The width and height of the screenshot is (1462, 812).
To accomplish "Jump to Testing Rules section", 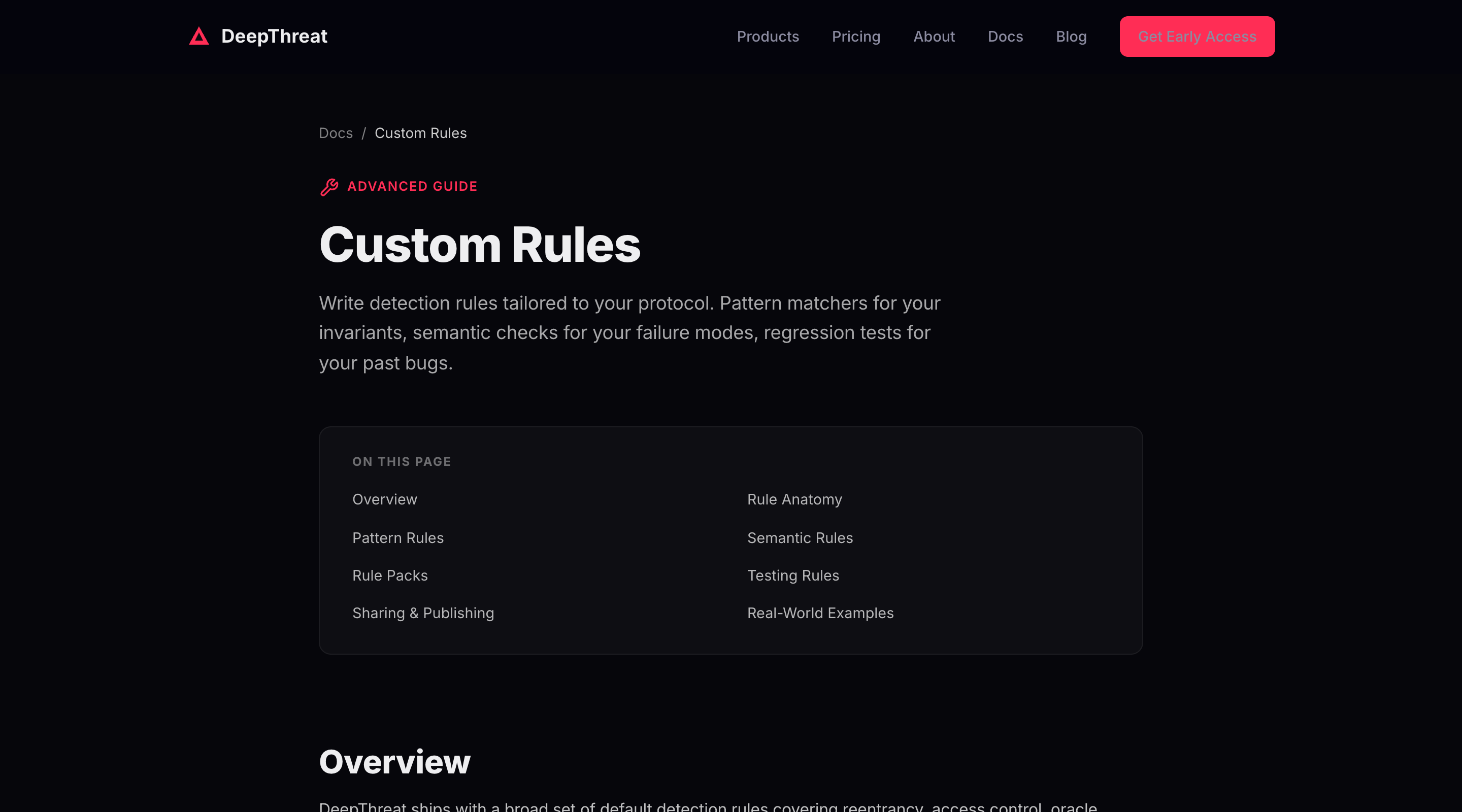I will [x=792, y=576].
